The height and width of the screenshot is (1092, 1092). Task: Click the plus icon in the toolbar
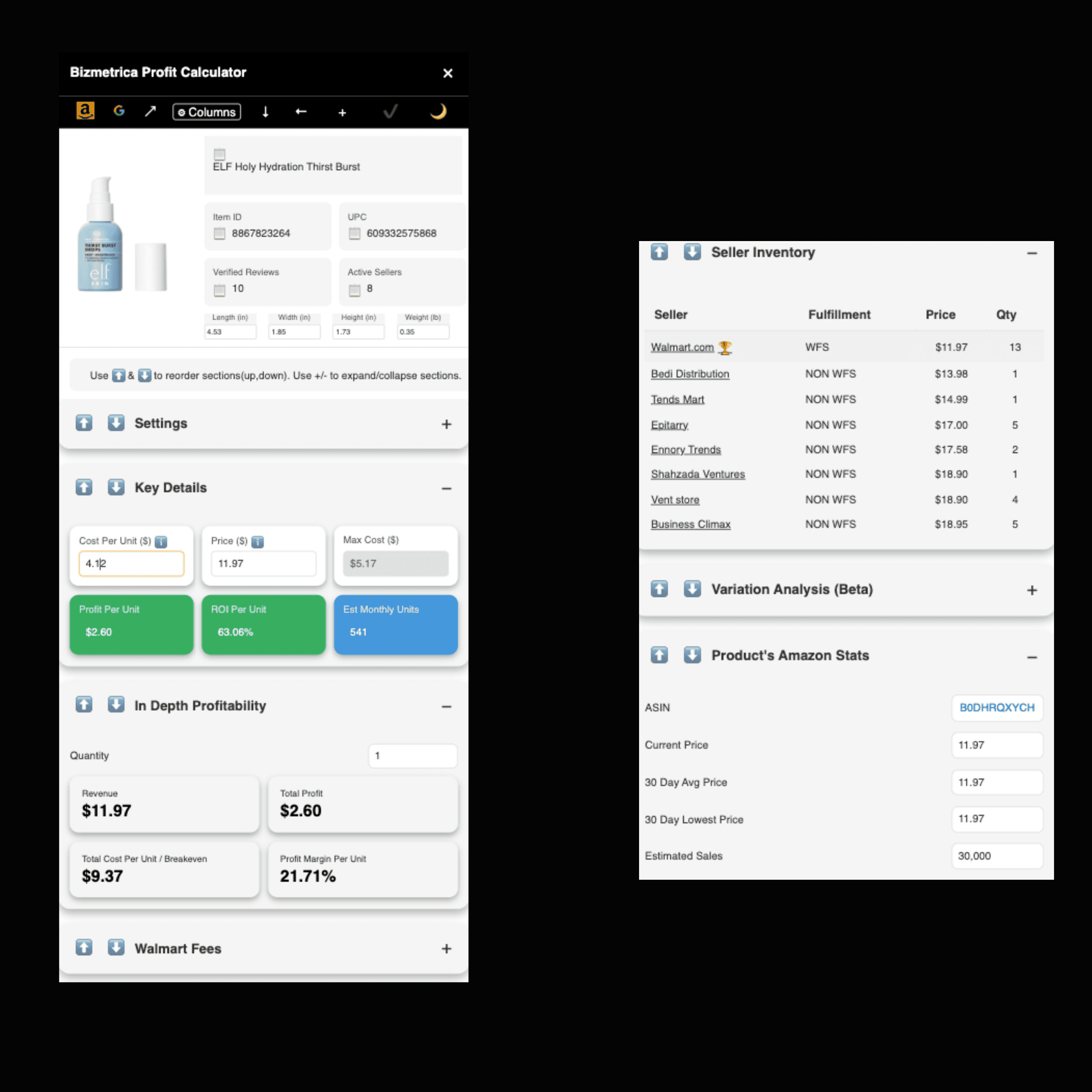click(x=342, y=113)
